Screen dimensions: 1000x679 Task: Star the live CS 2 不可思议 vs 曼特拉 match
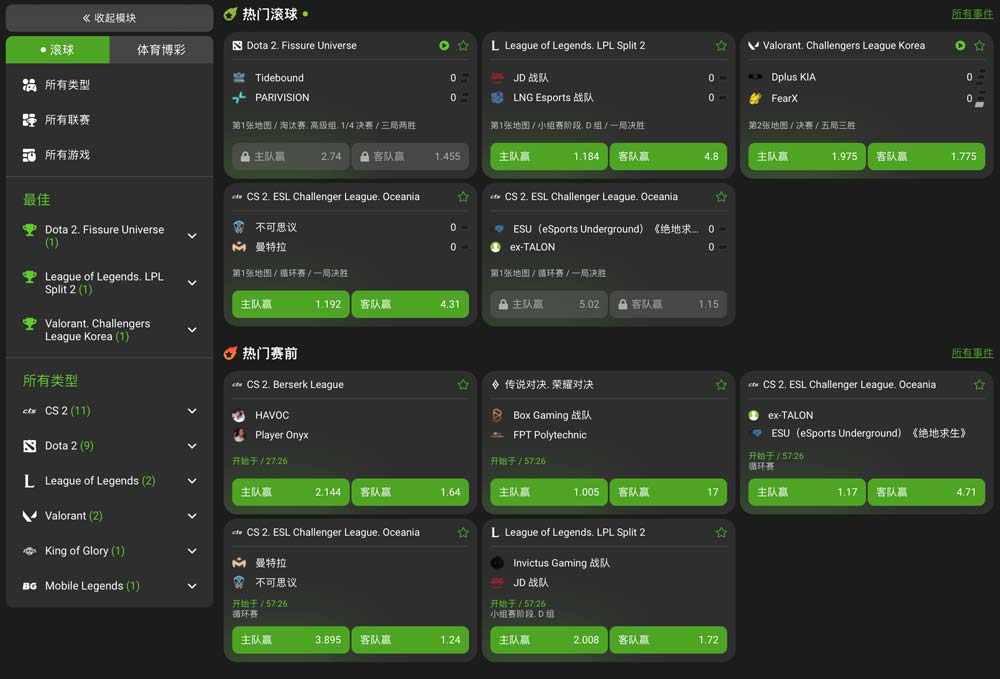tap(463, 197)
